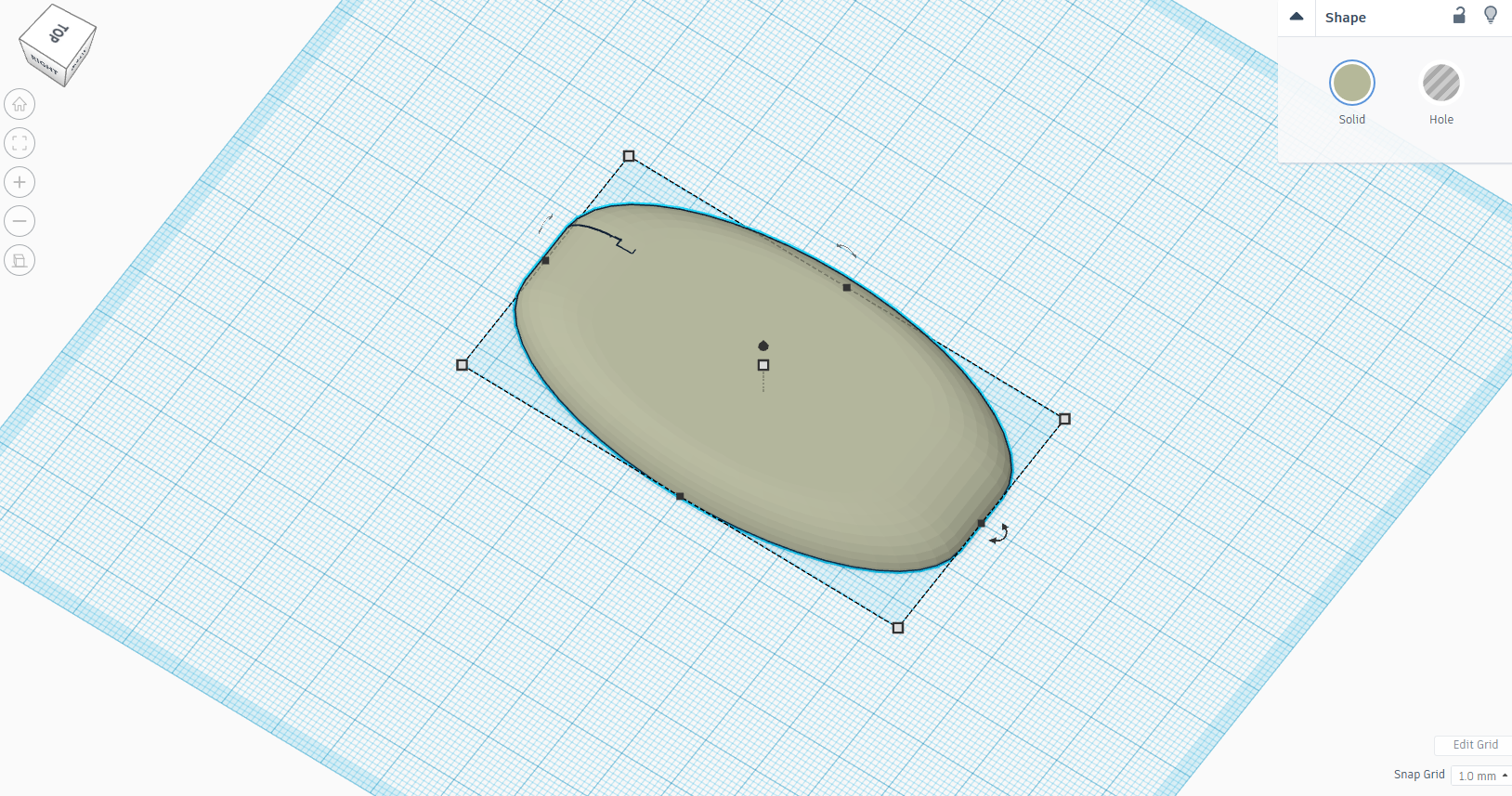Open the Snap Grid dropdown
The image size is (1512, 796).
[x=1481, y=776]
